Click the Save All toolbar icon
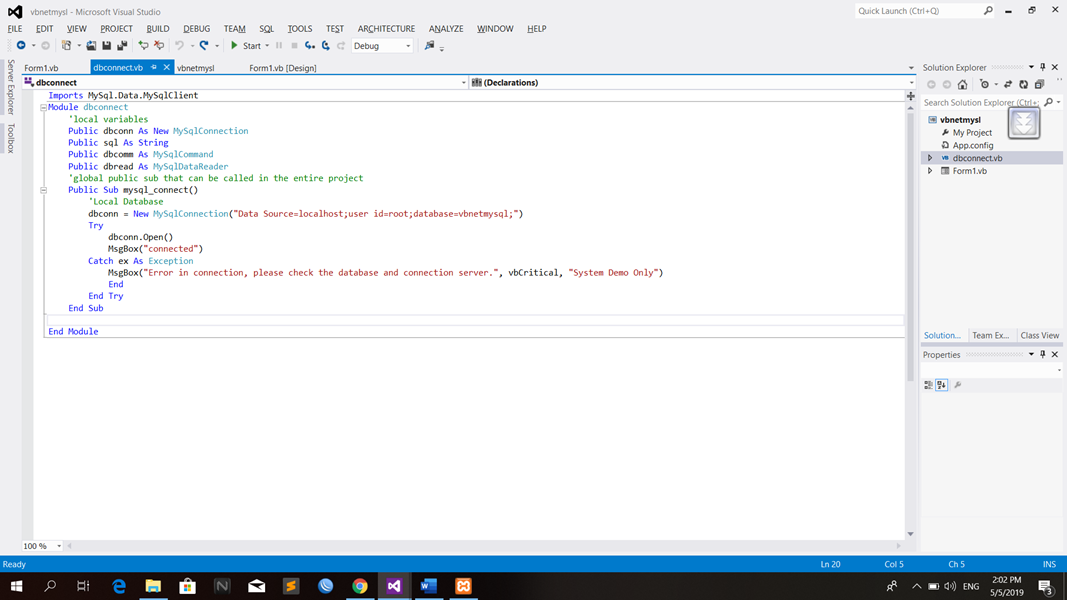 [x=122, y=46]
